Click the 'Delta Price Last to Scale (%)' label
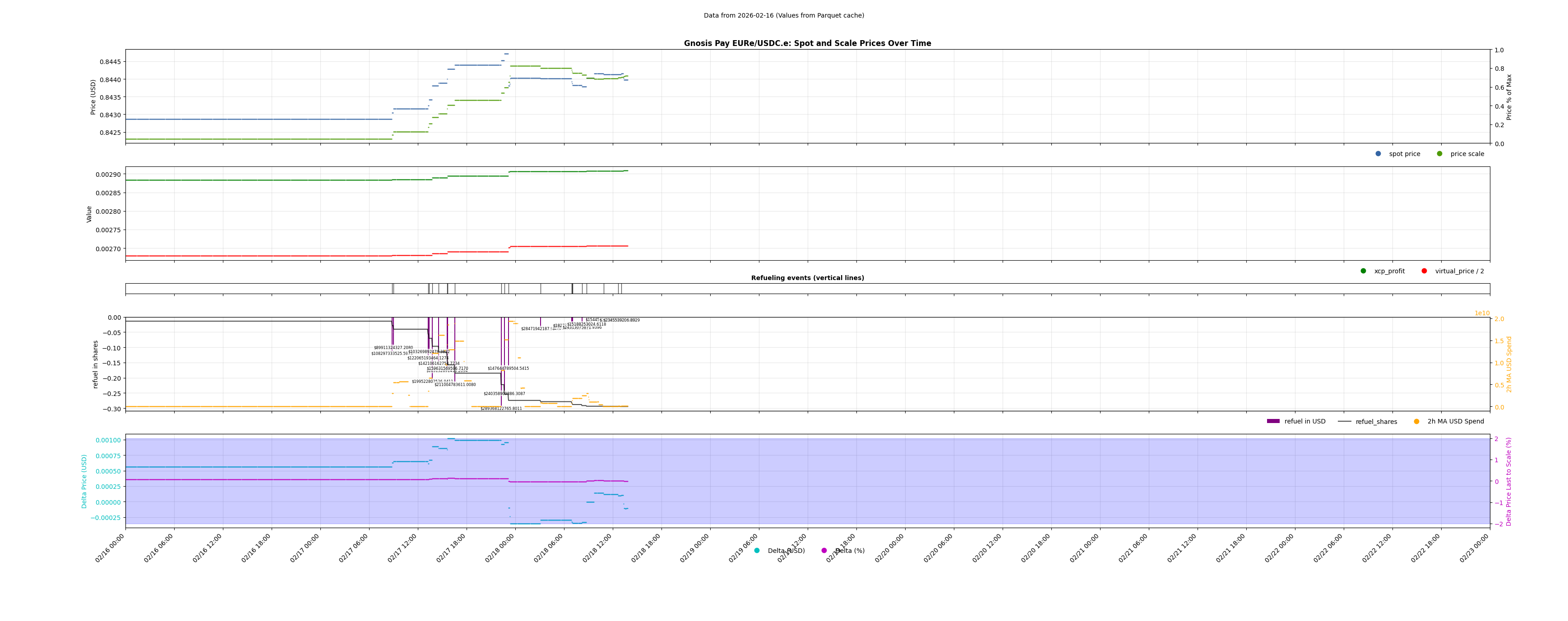The width and height of the screenshot is (1568, 621). coord(1509,482)
